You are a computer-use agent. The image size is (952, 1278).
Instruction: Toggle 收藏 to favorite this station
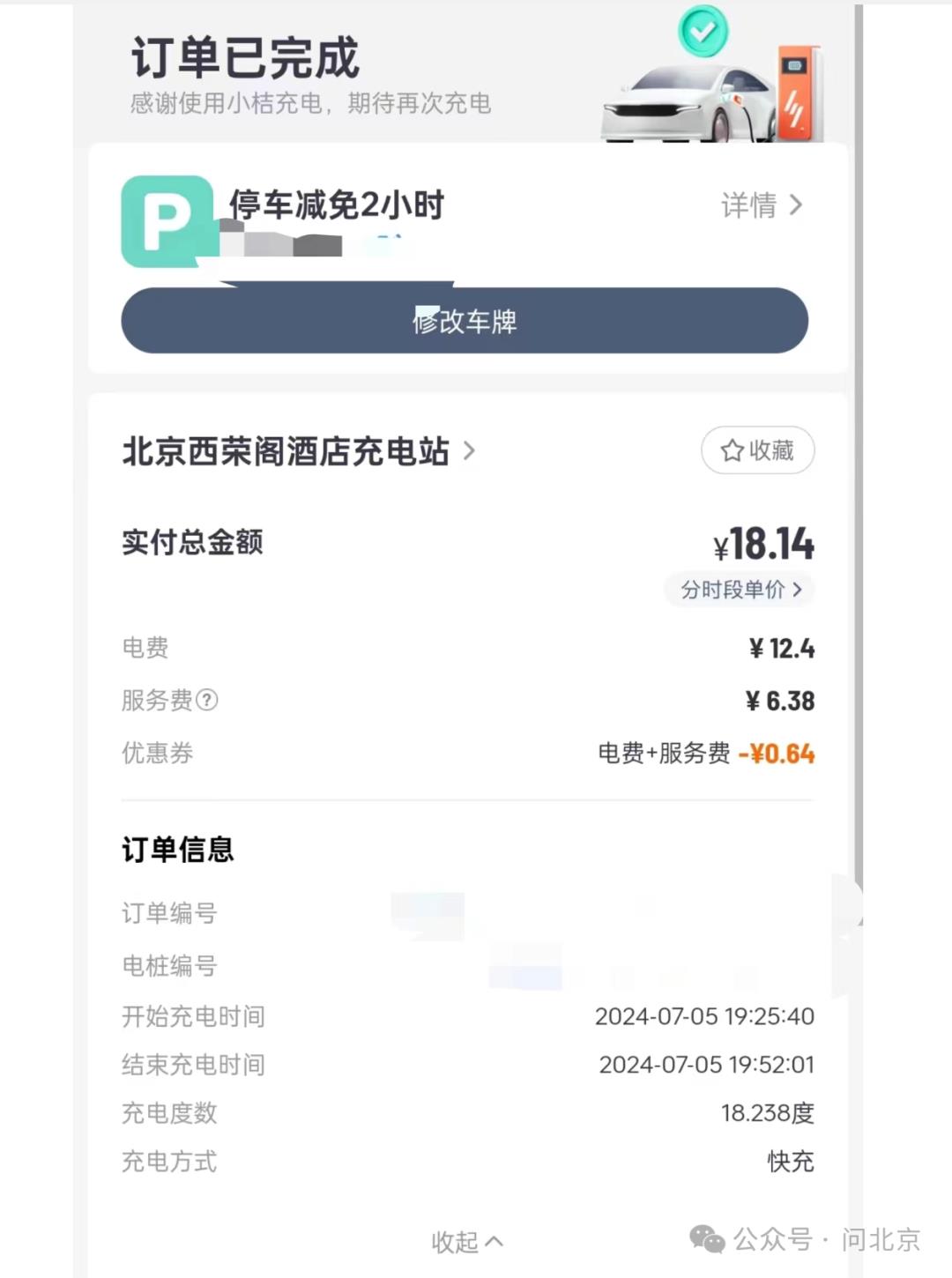click(757, 451)
